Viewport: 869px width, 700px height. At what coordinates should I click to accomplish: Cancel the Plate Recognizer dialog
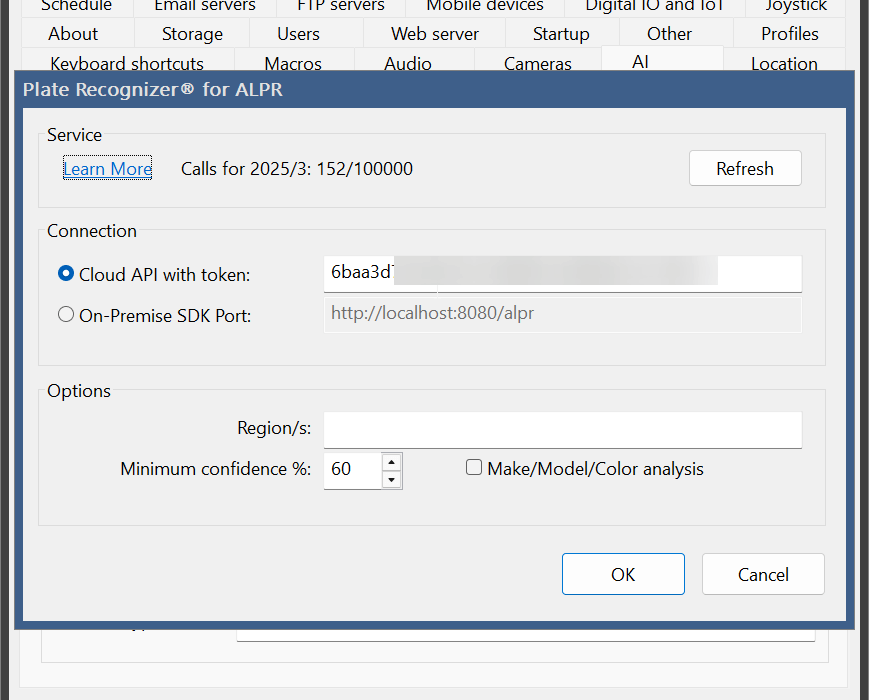[x=763, y=574]
